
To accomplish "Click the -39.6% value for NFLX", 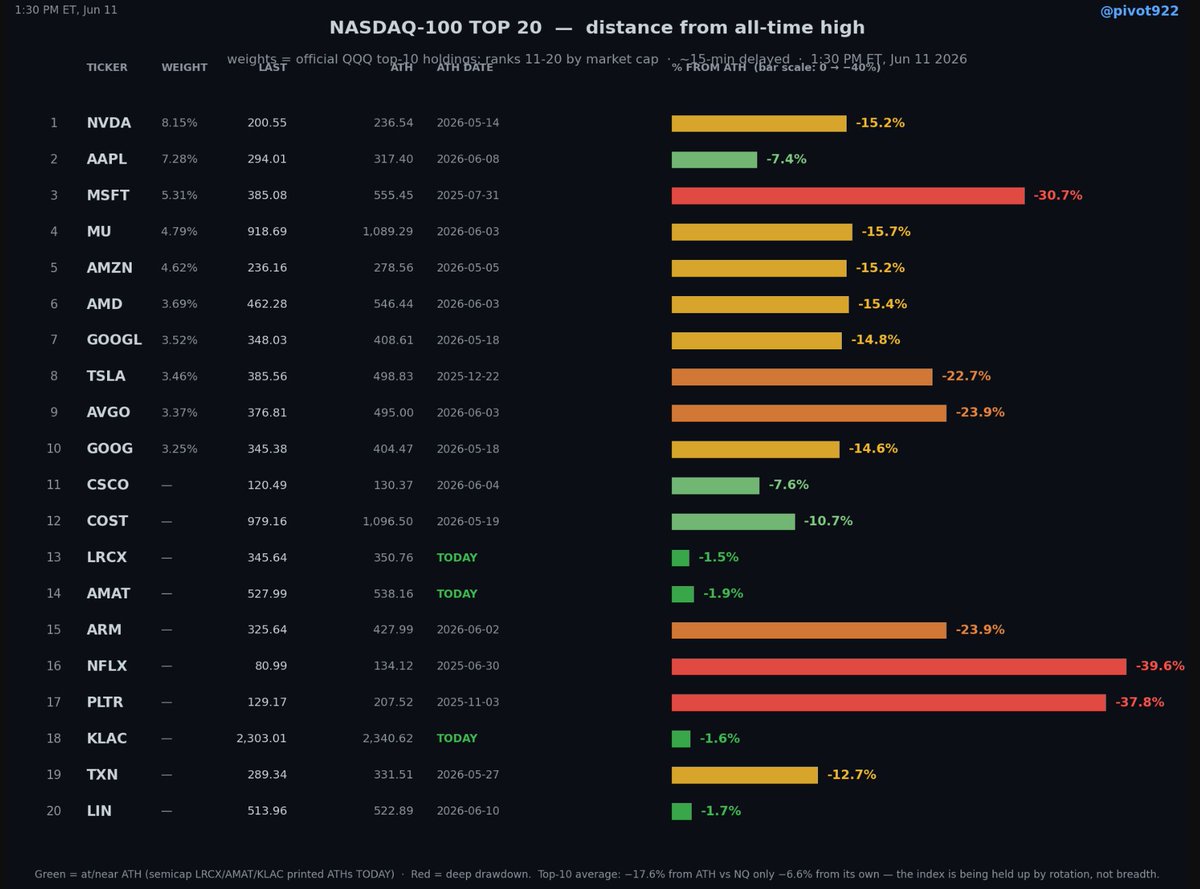I will pos(1160,666).
